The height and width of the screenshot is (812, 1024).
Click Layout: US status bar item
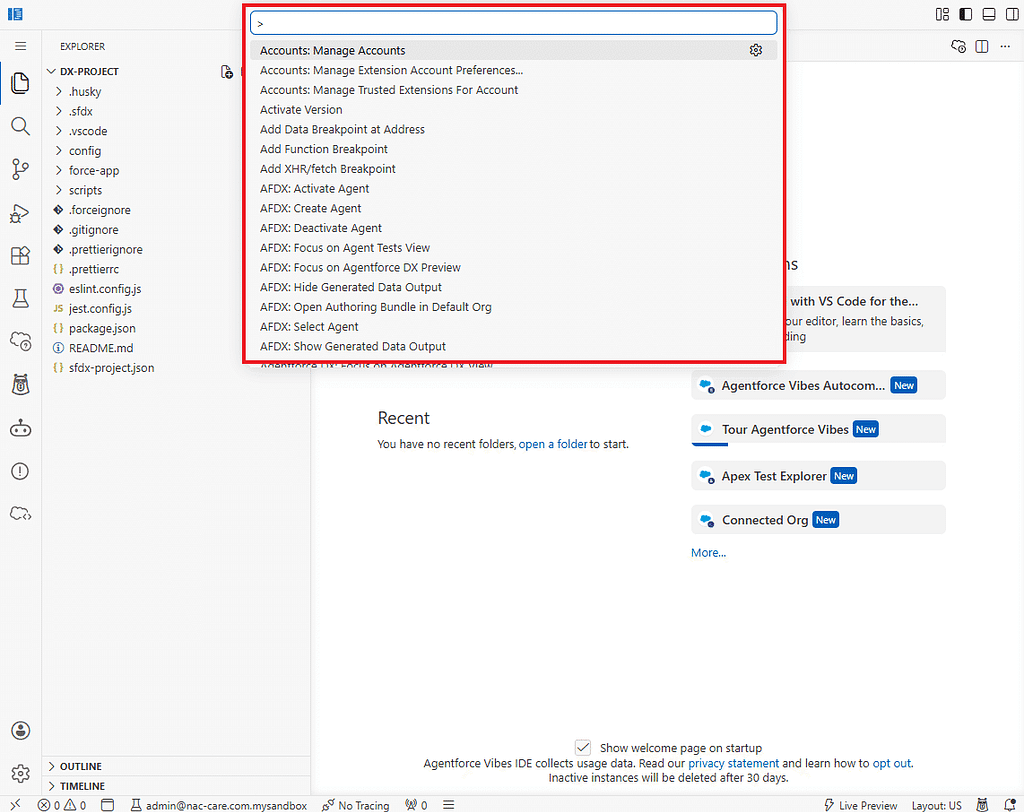(x=936, y=805)
